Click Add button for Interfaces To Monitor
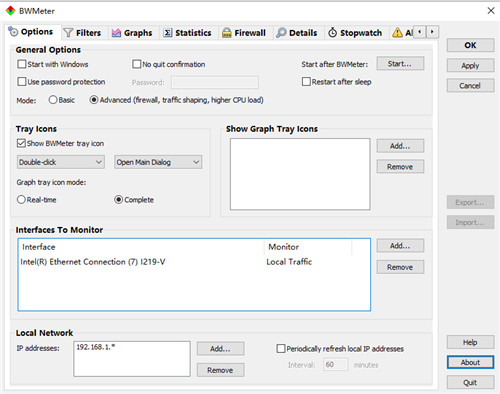This screenshot has width=500, height=394. 400,246
